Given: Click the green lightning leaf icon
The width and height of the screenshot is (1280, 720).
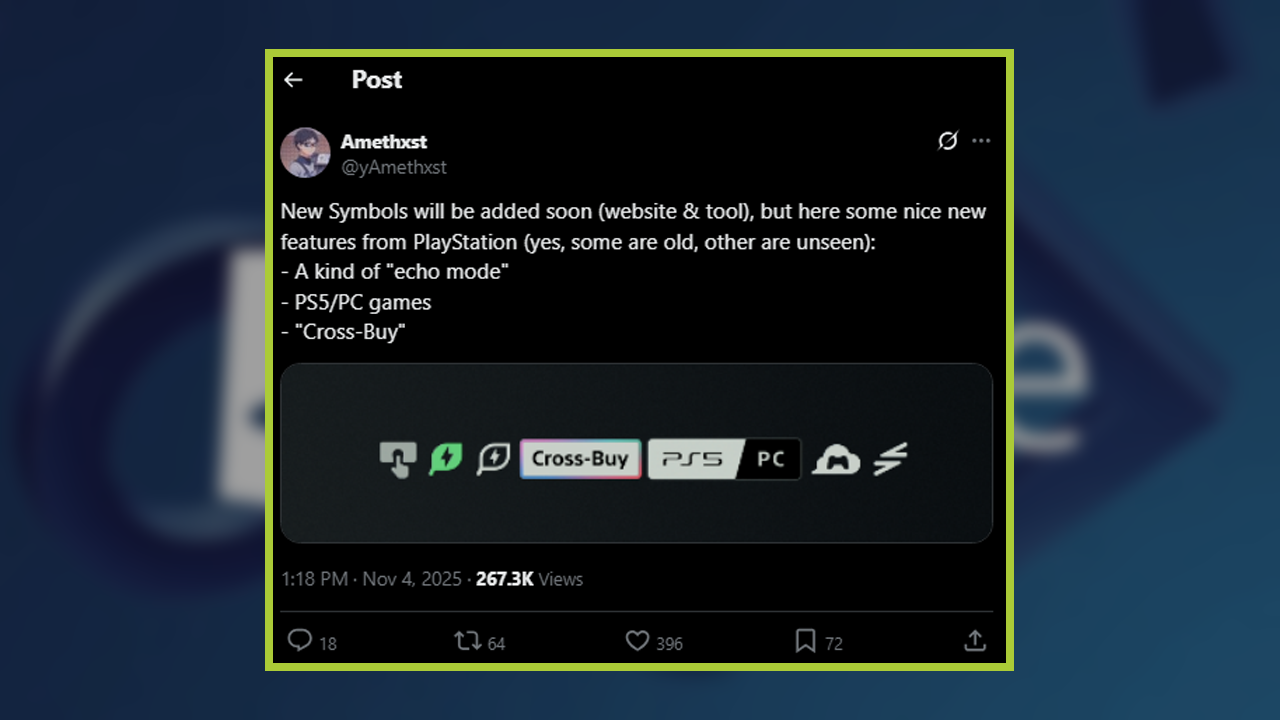Looking at the screenshot, I should pyautogui.click(x=445, y=459).
